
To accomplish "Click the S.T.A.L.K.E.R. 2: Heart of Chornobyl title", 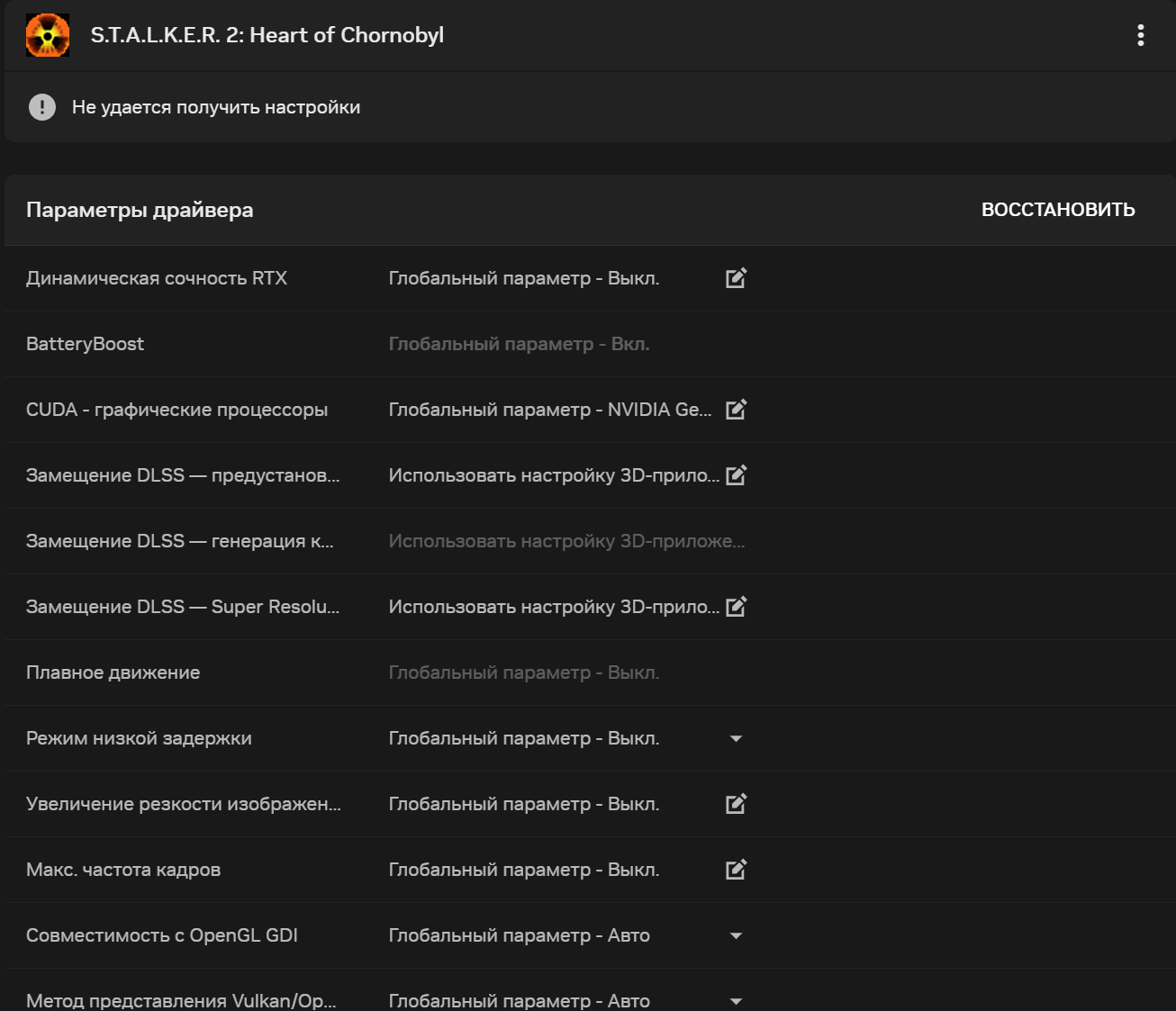I will click(267, 35).
